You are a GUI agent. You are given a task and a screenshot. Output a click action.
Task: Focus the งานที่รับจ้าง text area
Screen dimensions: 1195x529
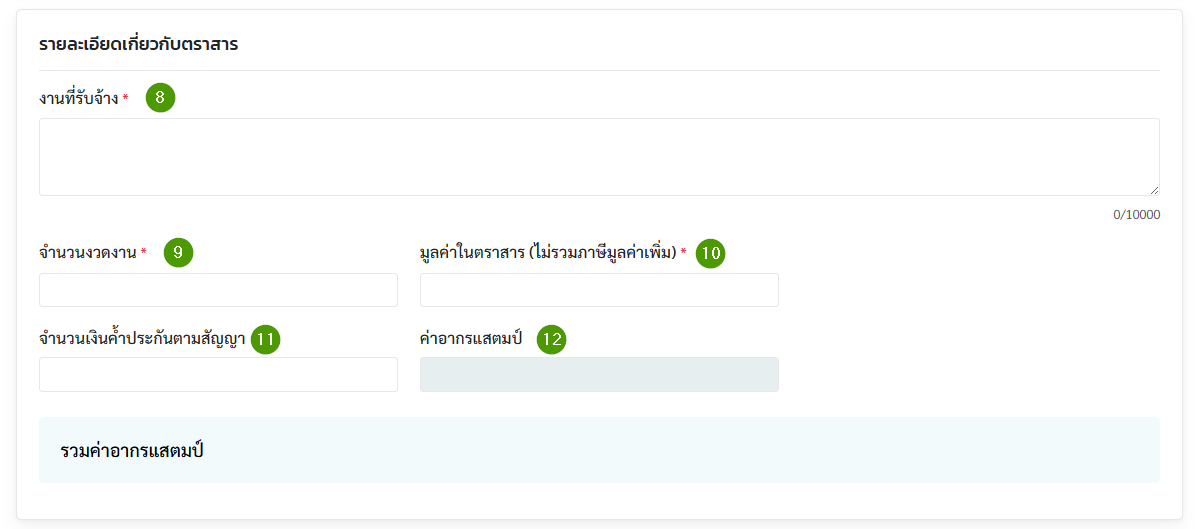tap(599, 157)
